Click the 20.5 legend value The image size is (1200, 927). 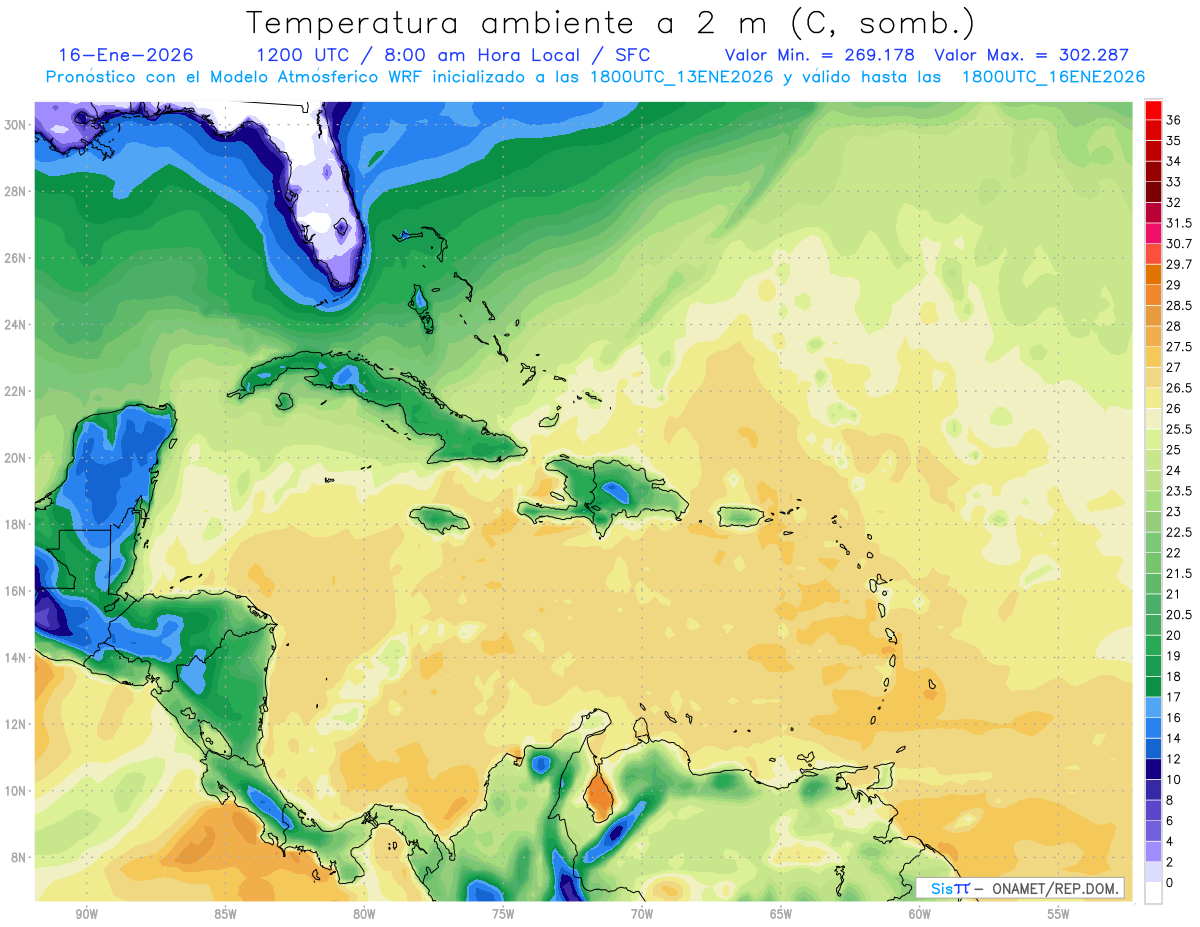1178,615
